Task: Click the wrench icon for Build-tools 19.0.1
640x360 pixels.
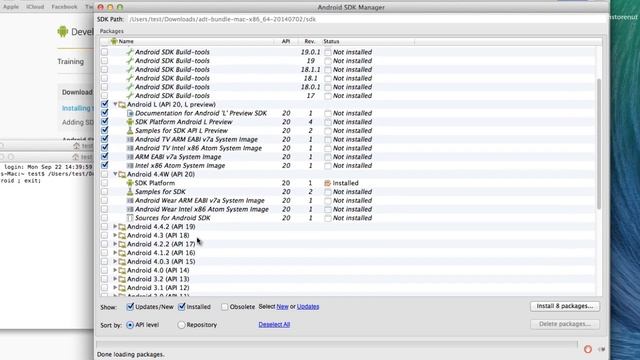Action: 130,52
